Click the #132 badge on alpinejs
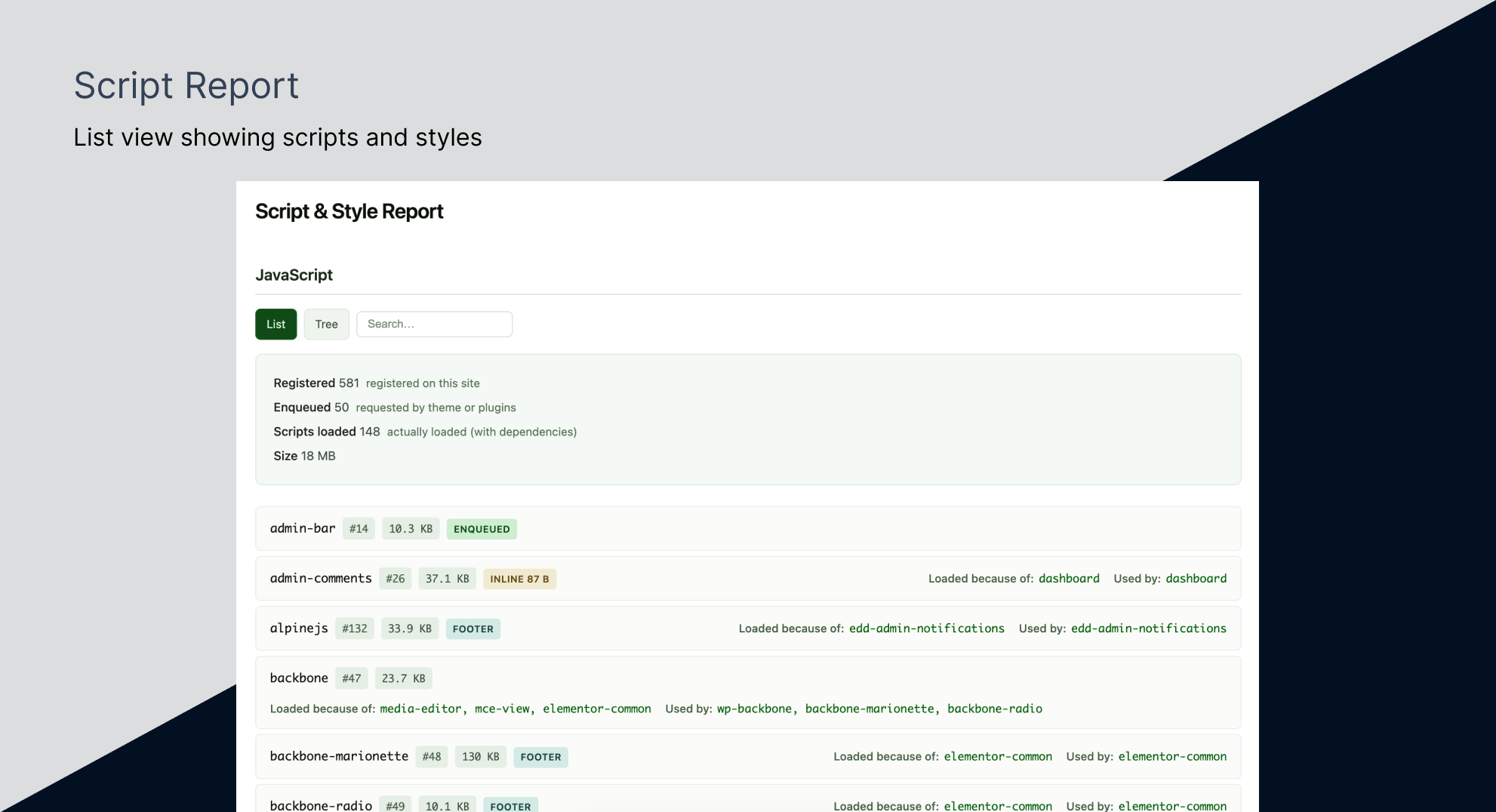Screen dimensions: 1496x812 354,628
